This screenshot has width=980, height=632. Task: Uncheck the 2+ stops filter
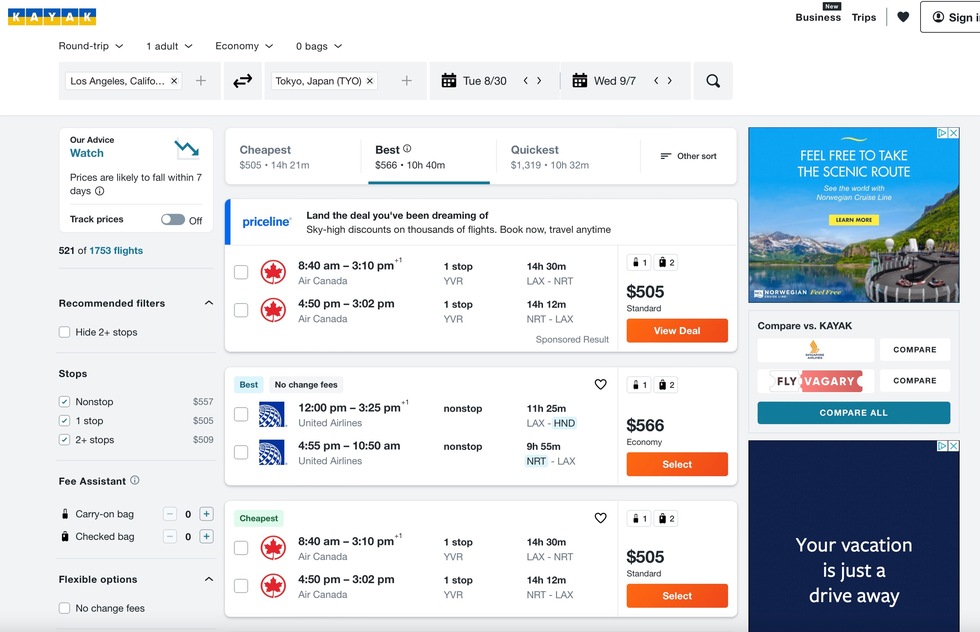[x=64, y=439]
